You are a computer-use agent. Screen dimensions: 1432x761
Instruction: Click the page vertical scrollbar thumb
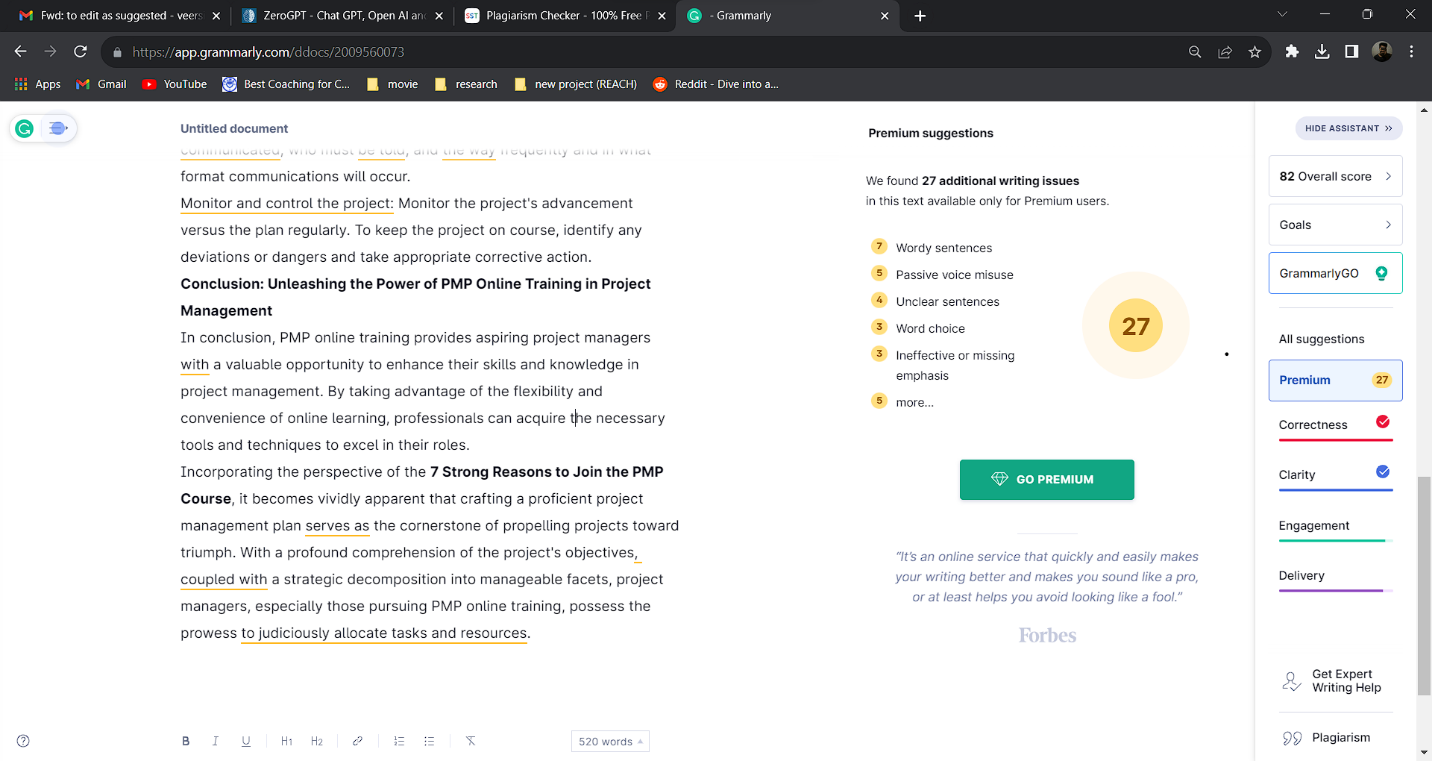click(x=1424, y=586)
